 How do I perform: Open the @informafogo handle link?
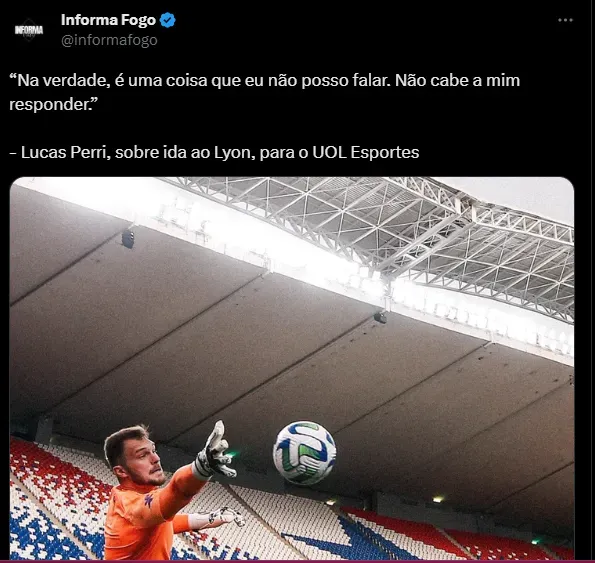(x=109, y=40)
